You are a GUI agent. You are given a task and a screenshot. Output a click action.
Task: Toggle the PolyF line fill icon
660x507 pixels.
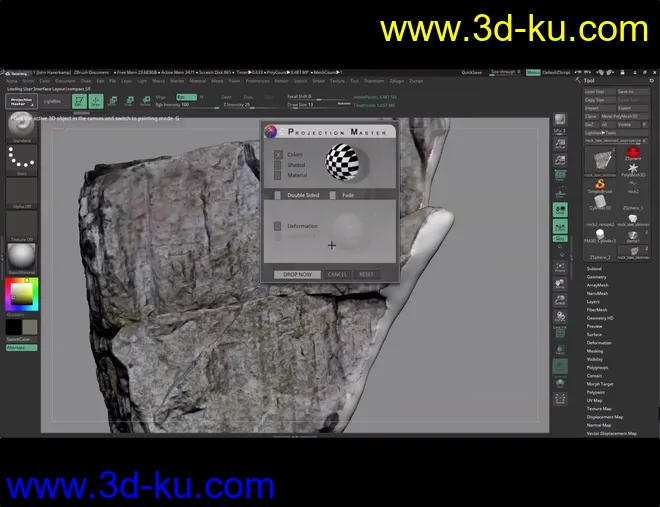(560, 332)
